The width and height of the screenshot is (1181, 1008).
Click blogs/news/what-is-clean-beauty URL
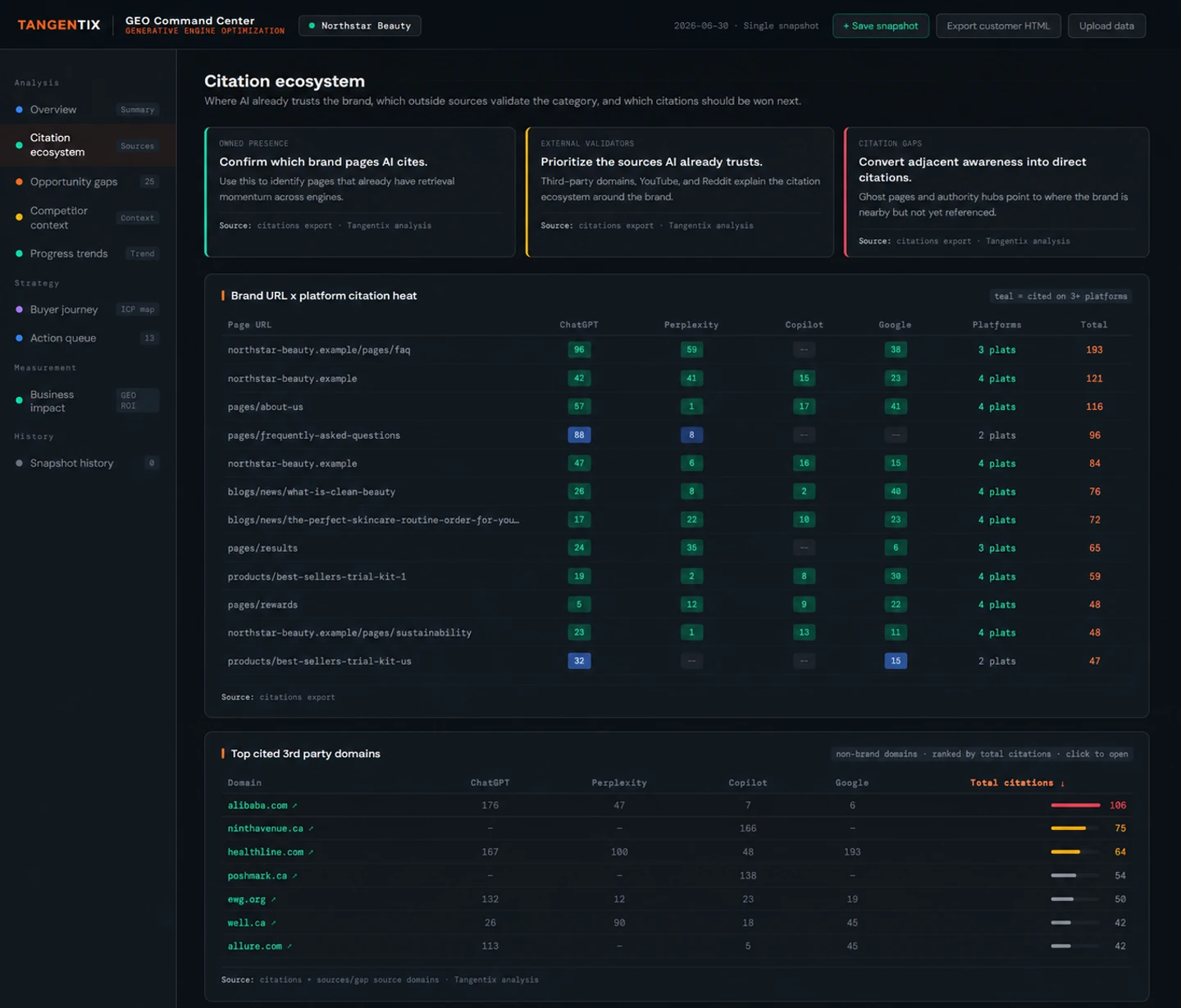[x=312, y=492]
